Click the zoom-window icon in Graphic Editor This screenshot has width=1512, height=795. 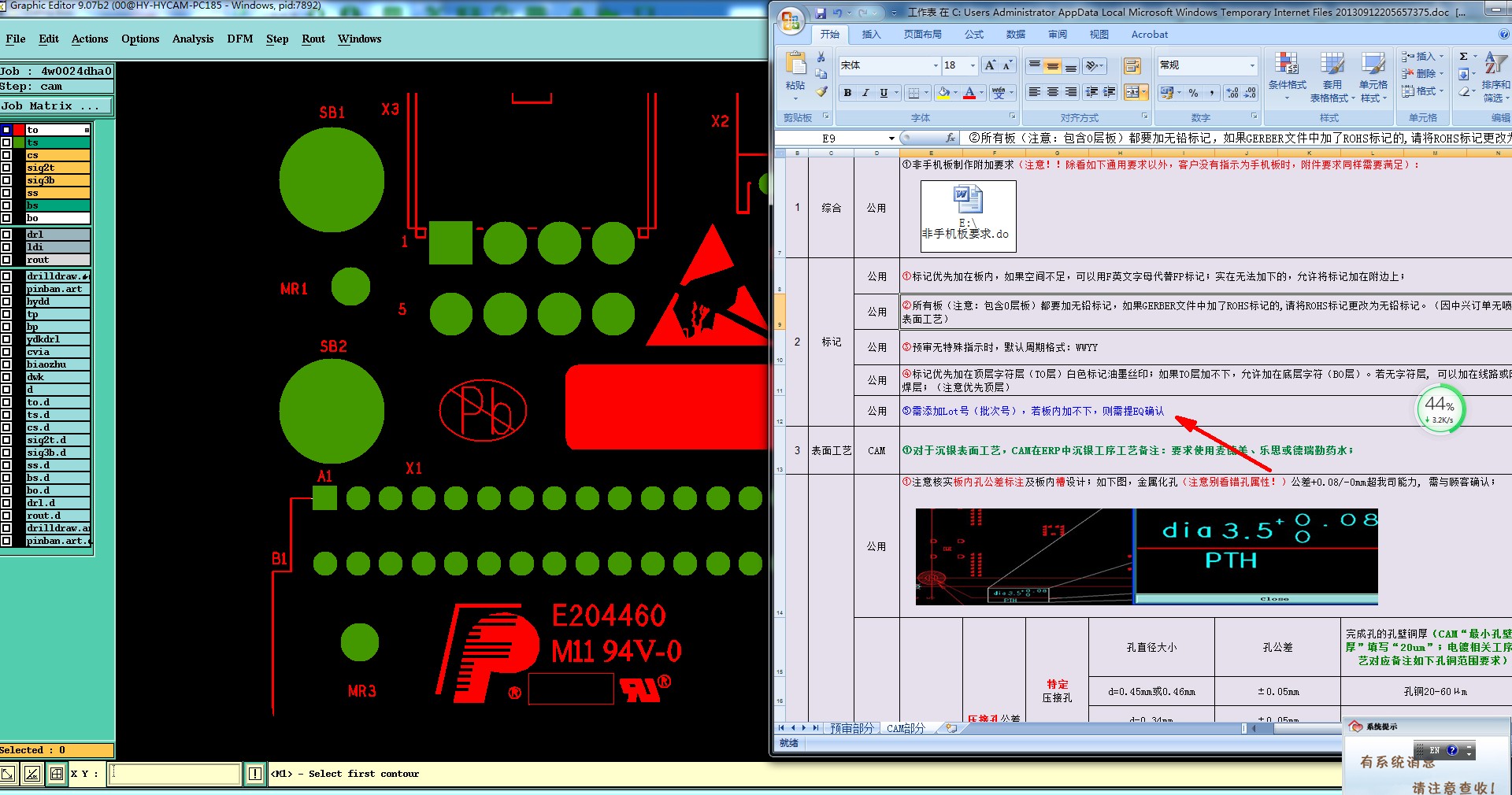(9, 774)
